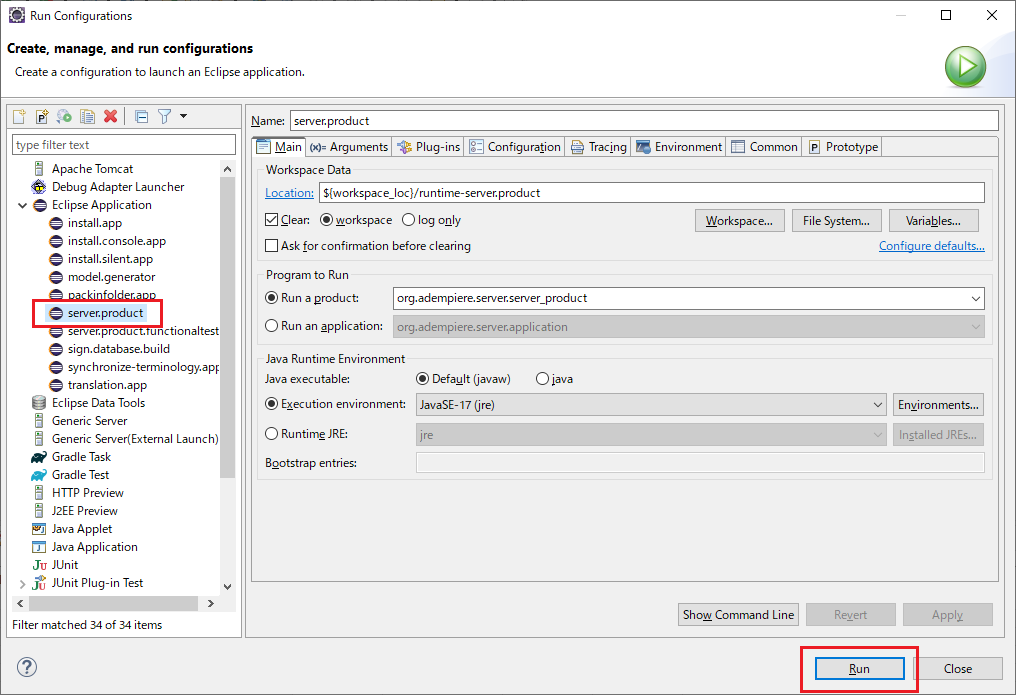Screen dimensions: 1016x695
Task: Open the Environment tab
Action: [679, 147]
